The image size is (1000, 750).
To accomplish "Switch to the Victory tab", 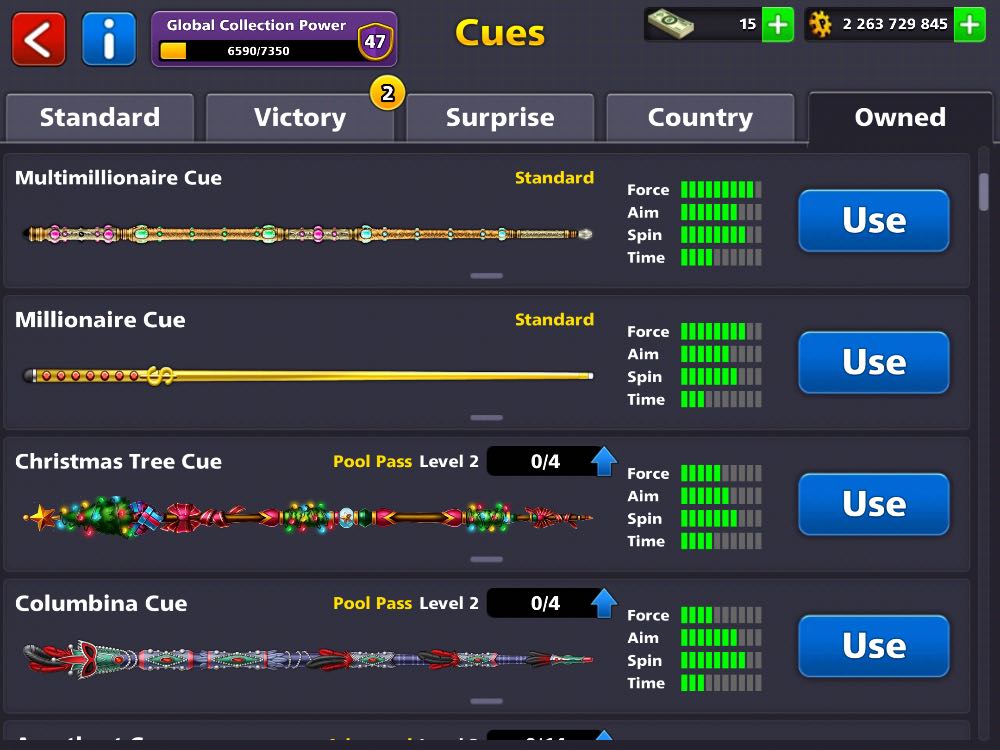I will (x=300, y=117).
